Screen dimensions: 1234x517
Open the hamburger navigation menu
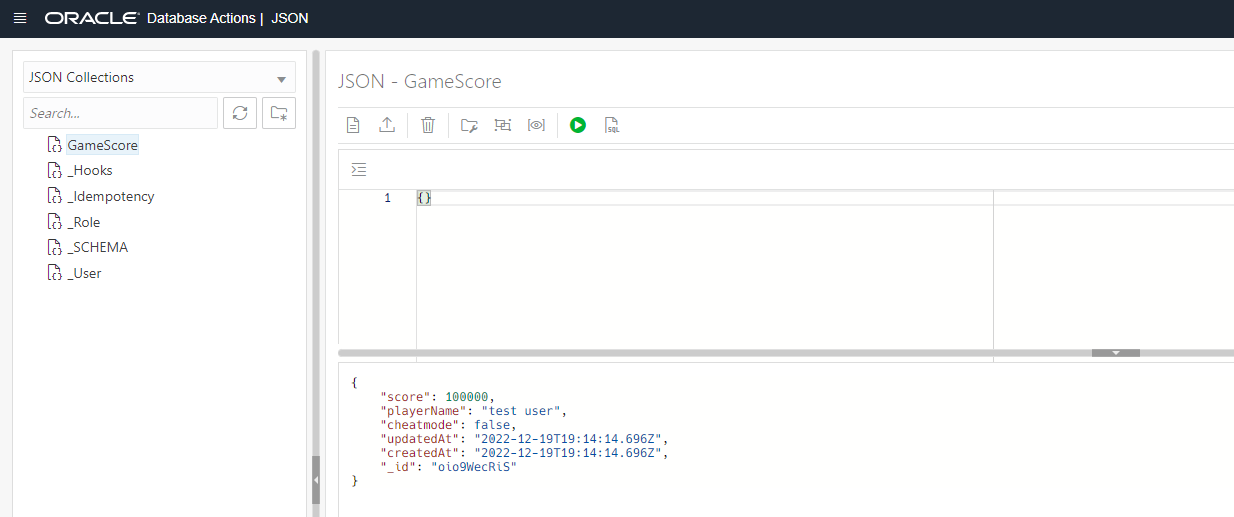click(20, 18)
